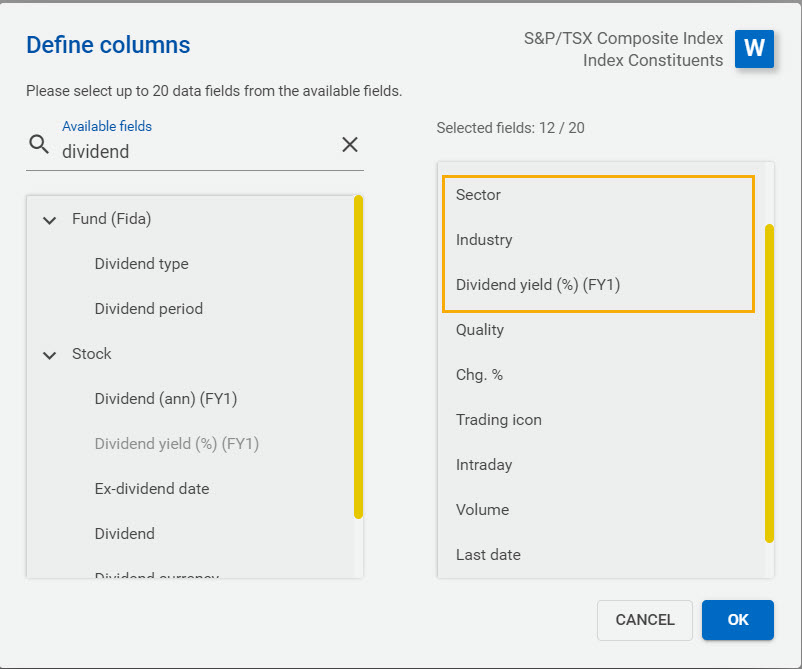Dismiss the dialog with CANCEL
Image resolution: width=802 pixels, height=669 pixels.
click(x=644, y=620)
